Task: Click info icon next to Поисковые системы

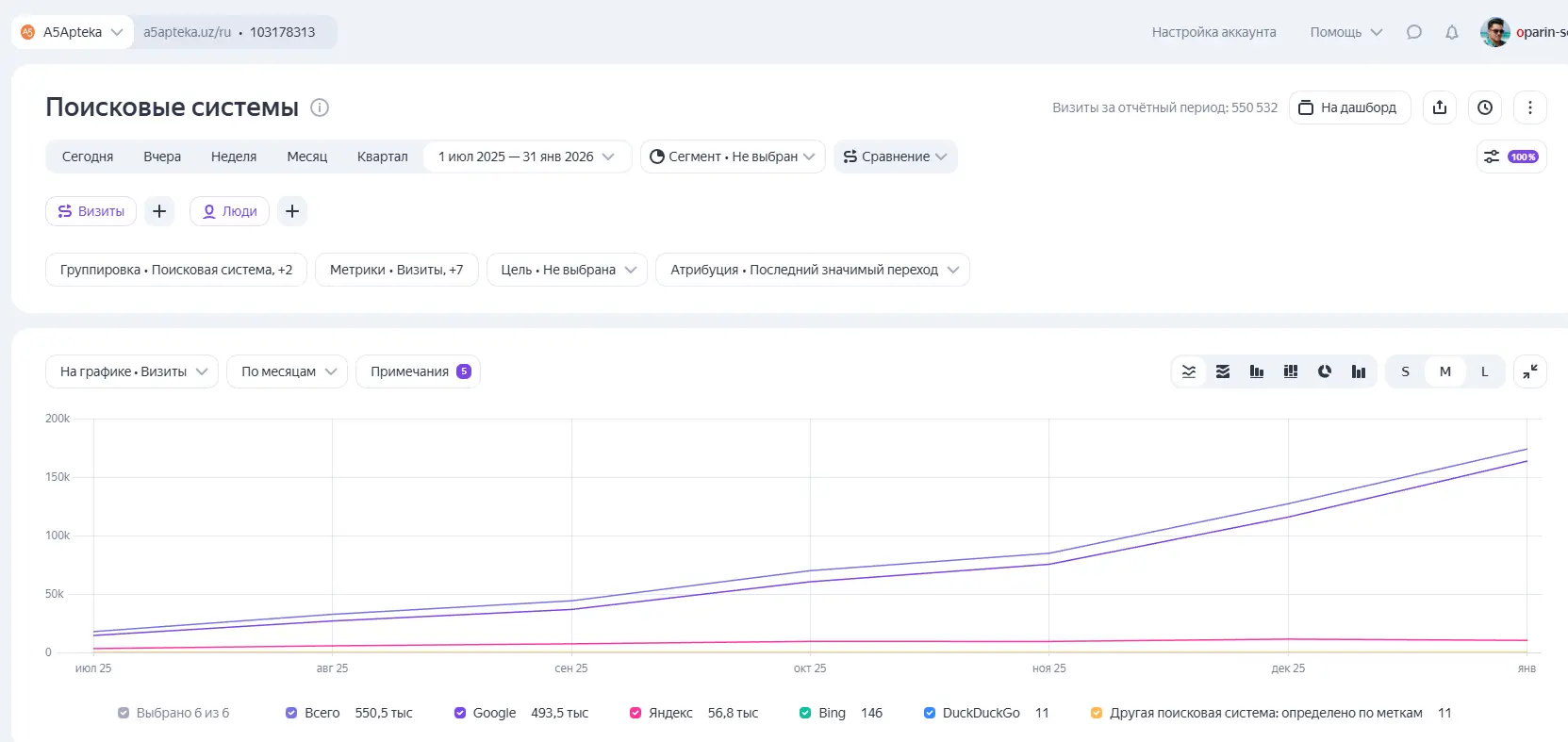Action: click(x=320, y=107)
